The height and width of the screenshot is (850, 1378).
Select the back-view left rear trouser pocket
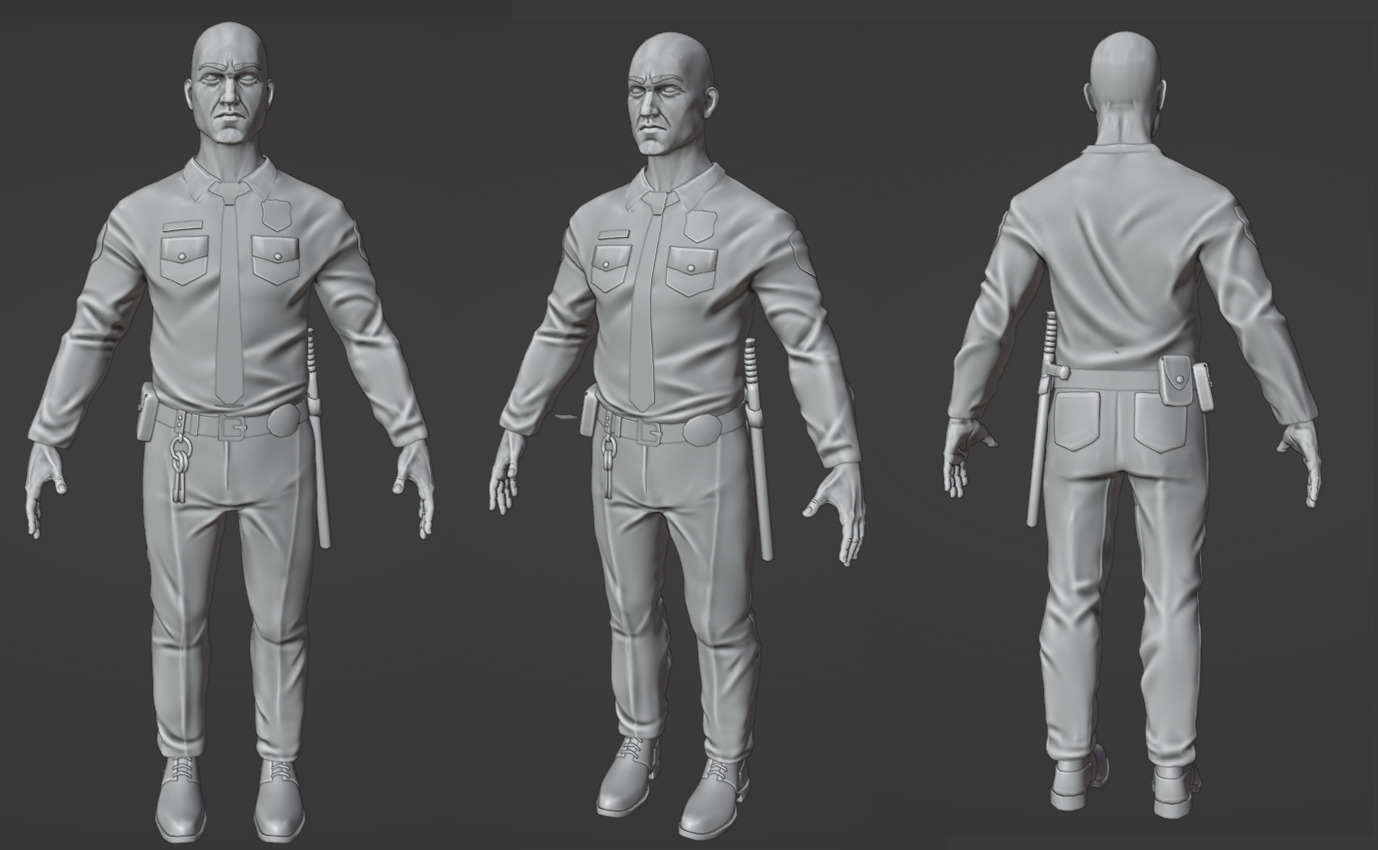pyautogui.click(x=1075, y=420)
